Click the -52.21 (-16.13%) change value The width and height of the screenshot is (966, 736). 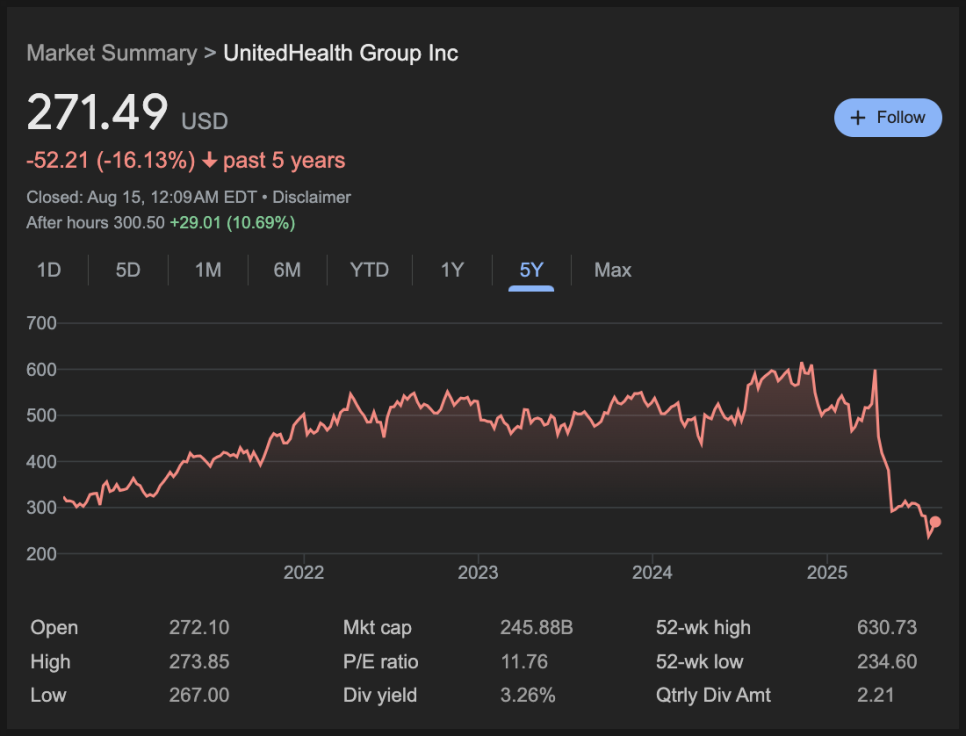pyautogui.click(x=111, y=160)
